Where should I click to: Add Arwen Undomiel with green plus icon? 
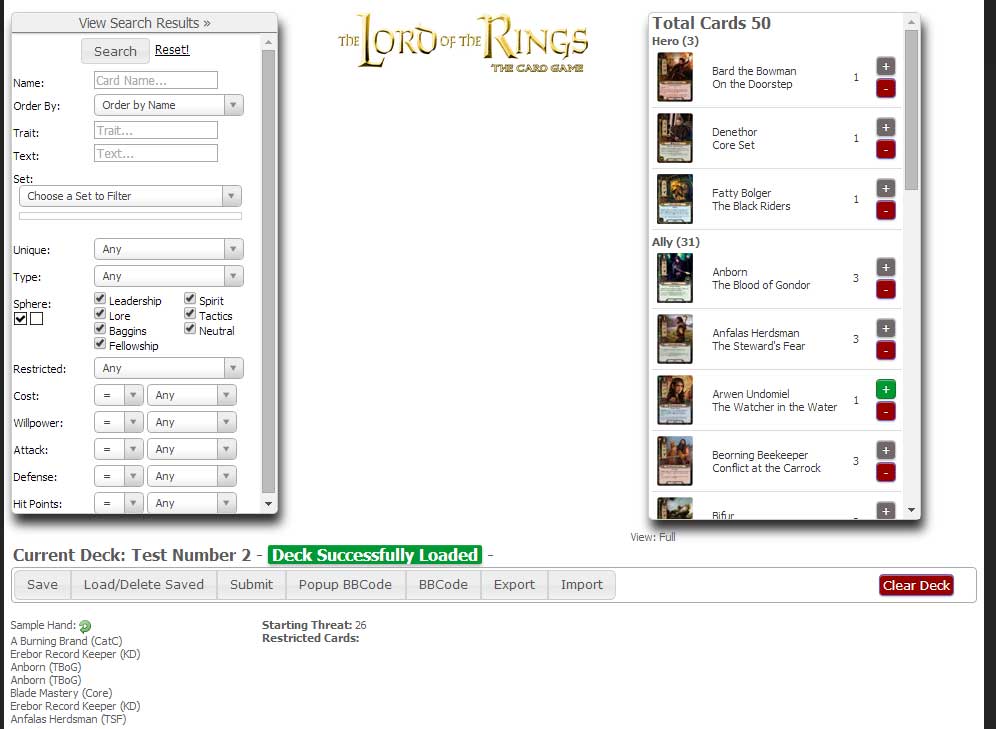click(x=885, y=389)
